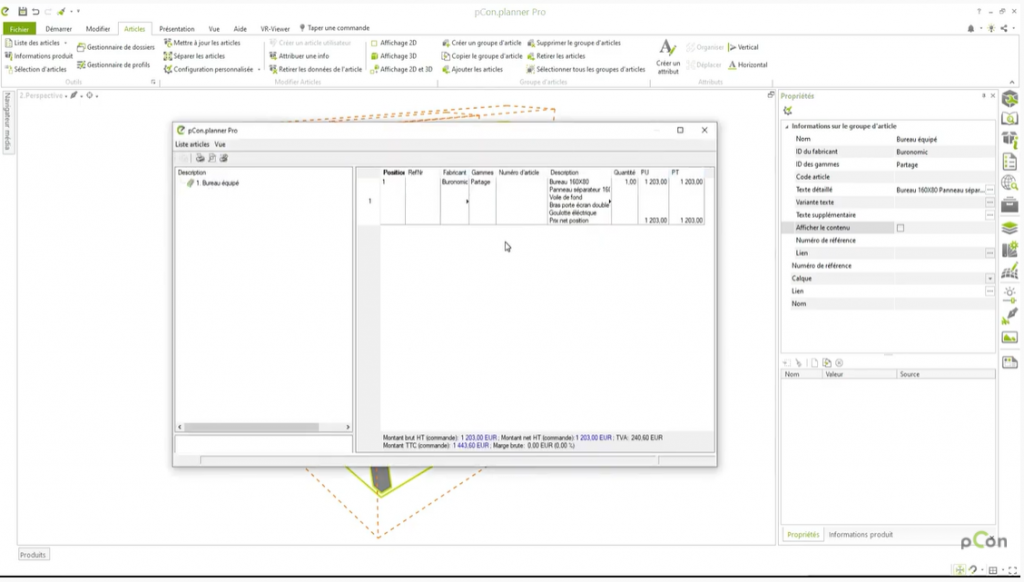This screenshot has height=582, width=1024.
Task: Click the horizontal scrollbar of the dialog's left pane
Action: [x=251, y=427]
